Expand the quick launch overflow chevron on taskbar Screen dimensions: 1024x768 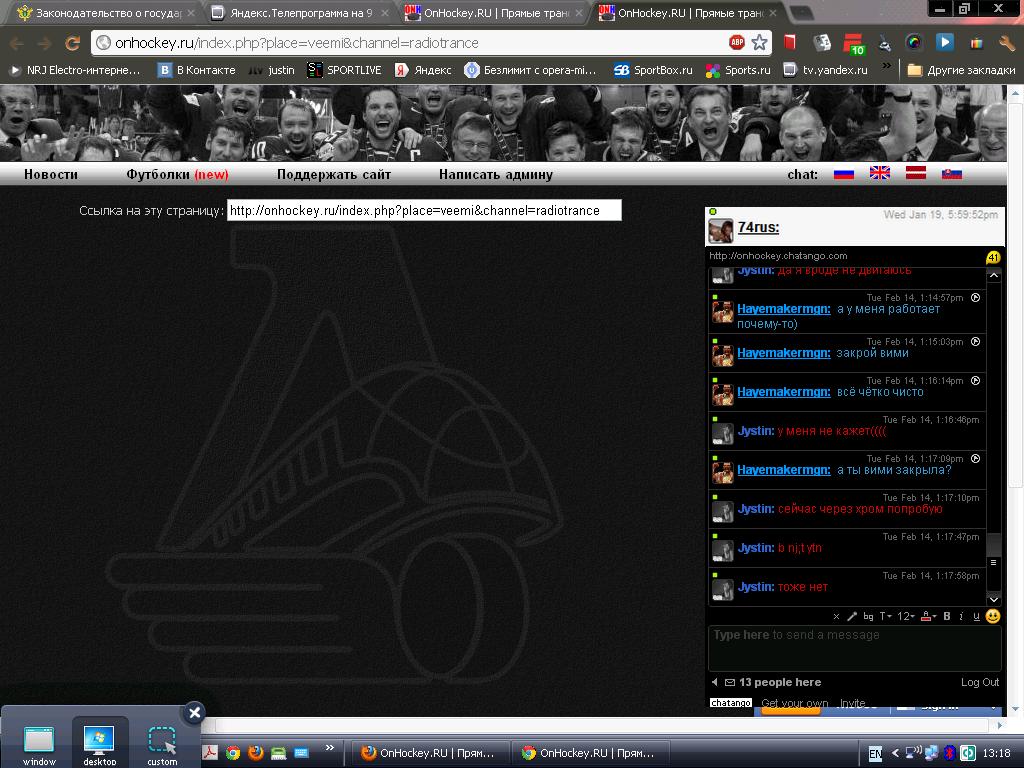click(330, 748)
